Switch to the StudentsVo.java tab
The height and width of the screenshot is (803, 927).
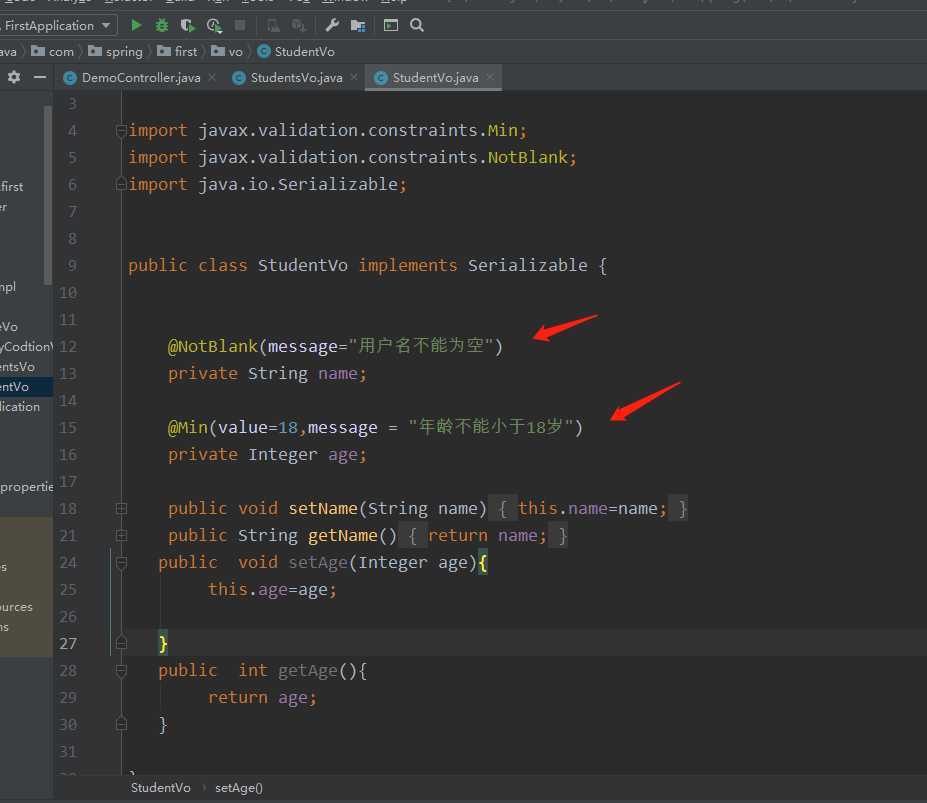click(x=296, y=77)
